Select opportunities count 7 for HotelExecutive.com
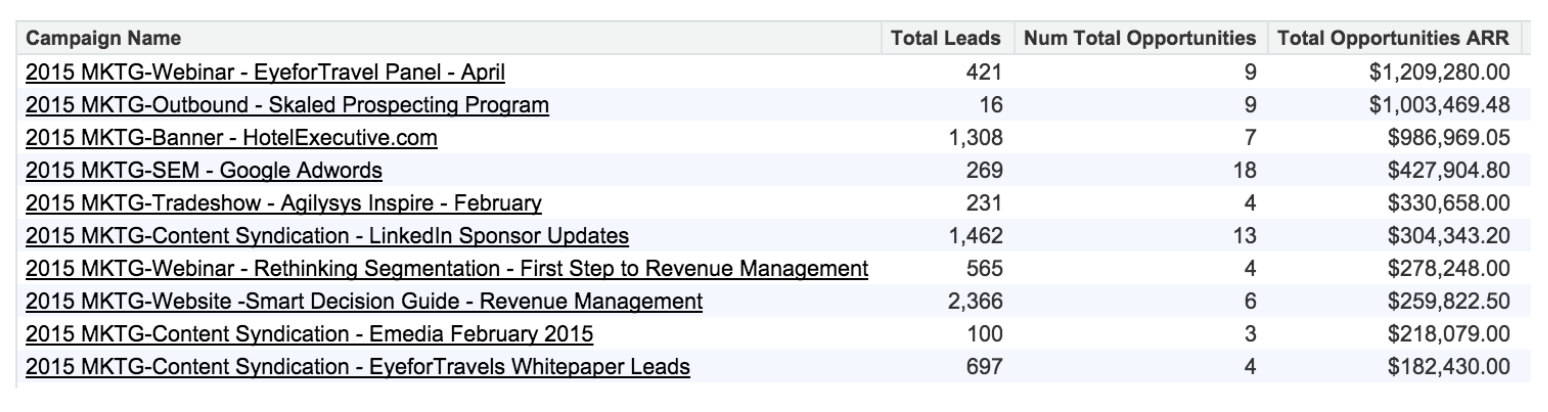Image resolution: width=1548 pixels, height=412 pixels. (1251, 138)
